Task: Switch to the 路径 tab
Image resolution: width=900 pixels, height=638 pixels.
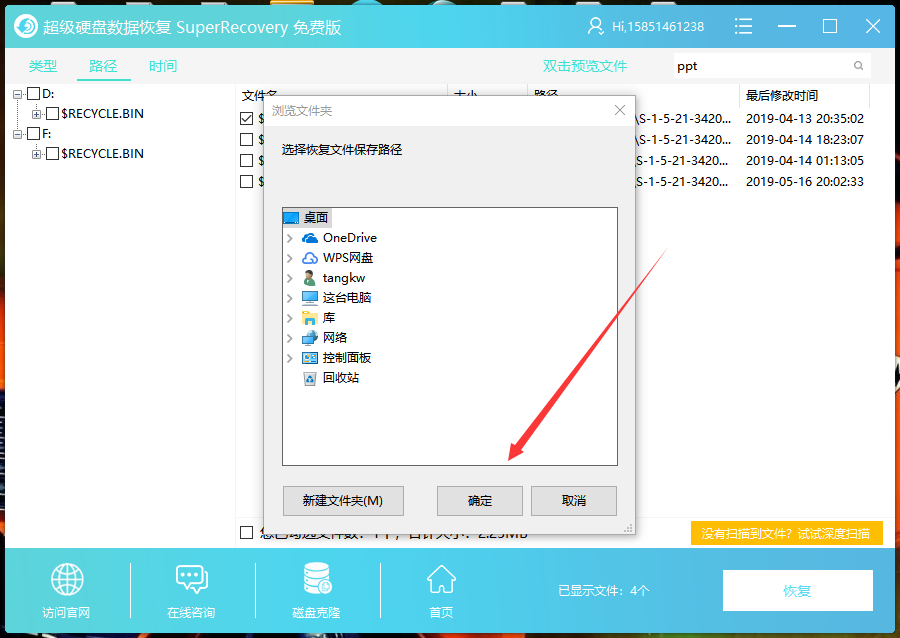Action: point(103,66)
